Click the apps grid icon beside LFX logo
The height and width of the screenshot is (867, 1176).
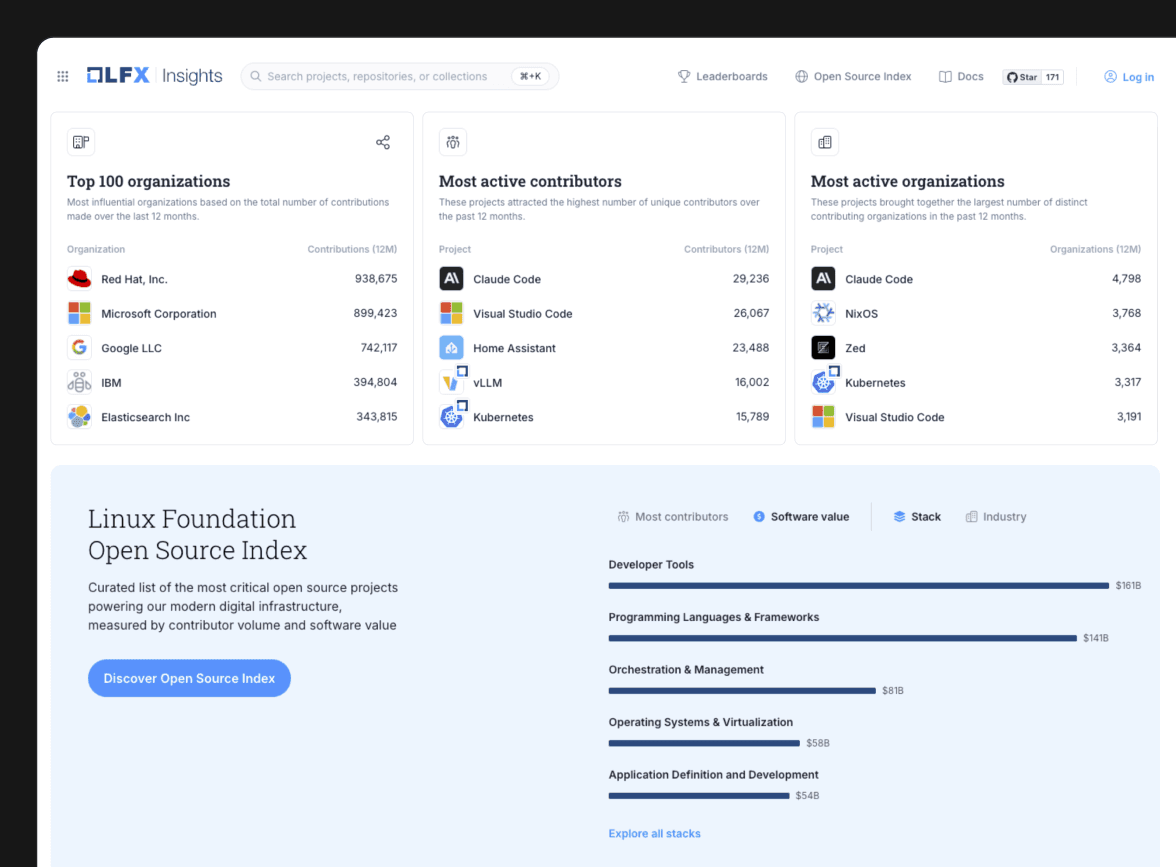pyautogui.click(x=62, y=76)
